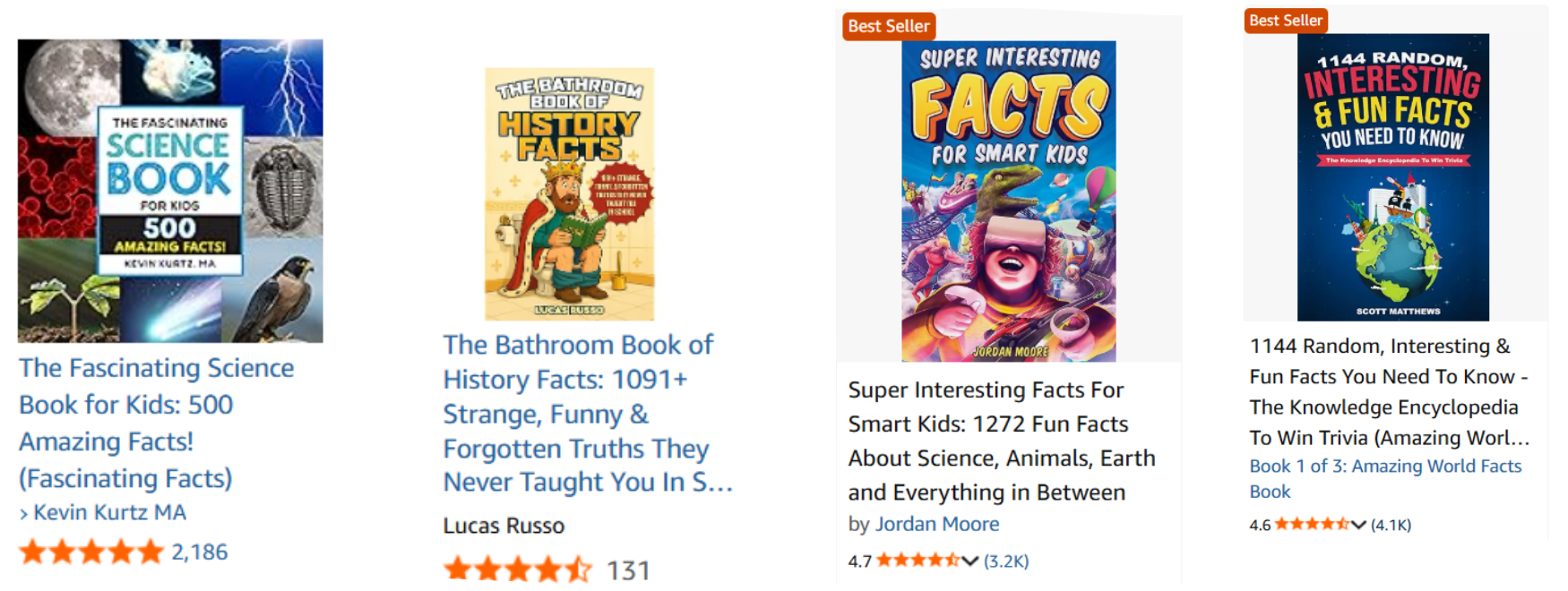This screenshot has height=591, width=1568.
Task: Click 1144 Random, Interesting & Fun Facts title
Action: (x=1388, y=391)
